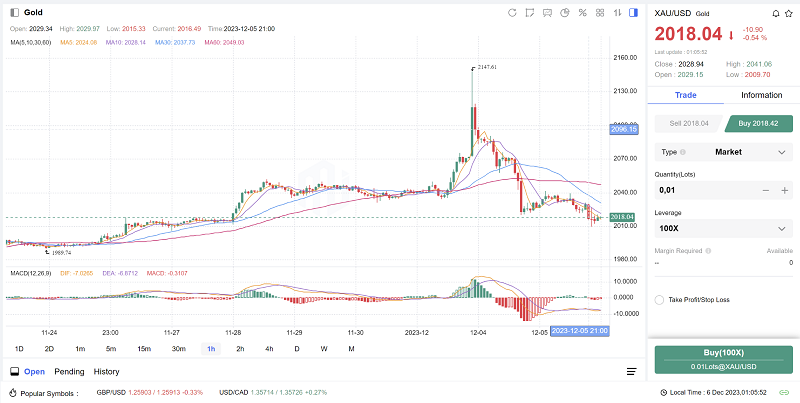Increase quantity with the plus stepper

click(783, 190)
